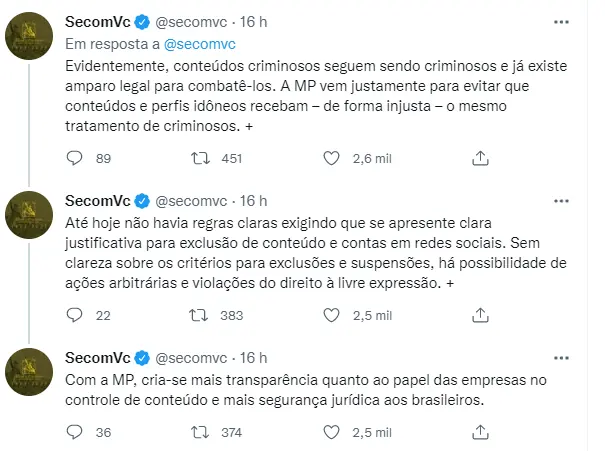The width and height of the screenshot is (605, 451).
Task: Reply to the tweet with 36 replies
Action: tap(73, 431)
